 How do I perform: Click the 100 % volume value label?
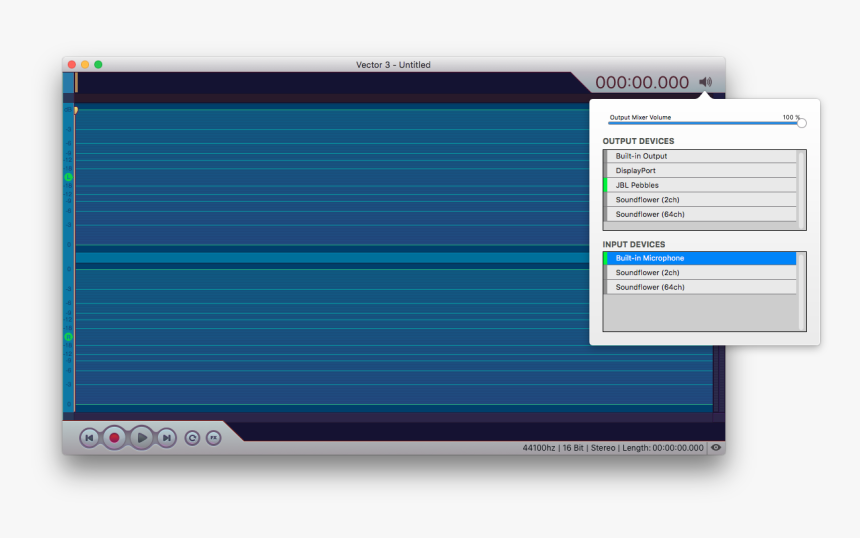pos(791,117)
